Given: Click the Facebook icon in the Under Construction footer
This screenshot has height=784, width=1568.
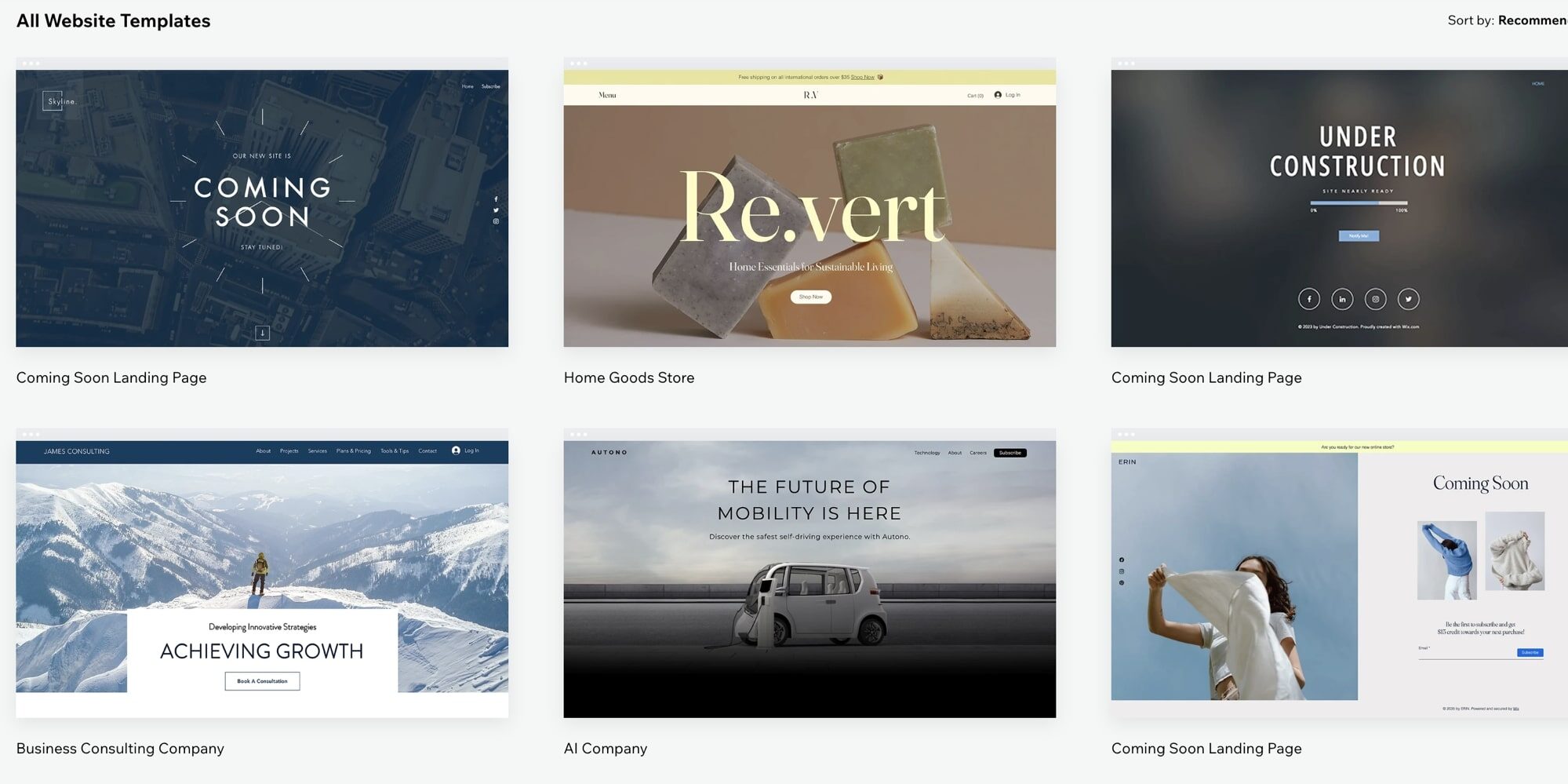Looking at the screenshot, I should coord(1308,299).
